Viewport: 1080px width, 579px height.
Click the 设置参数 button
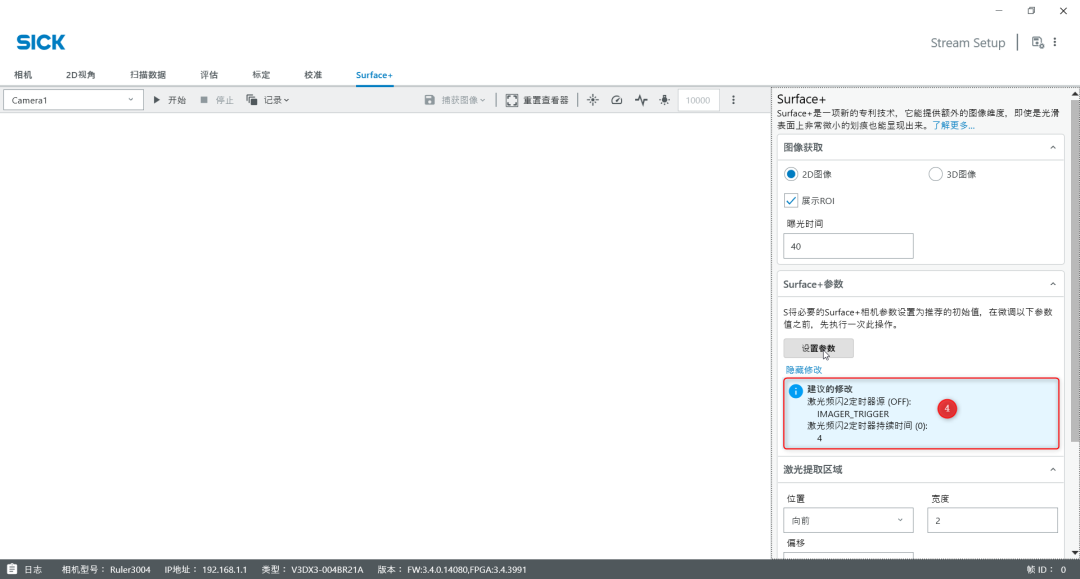tap(818, 348)
